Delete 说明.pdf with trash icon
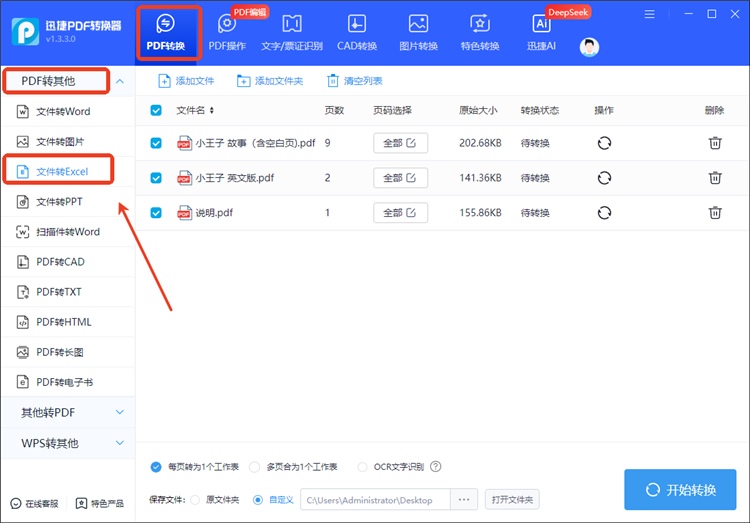Screen dimensions: 750x523 point(715,212)
